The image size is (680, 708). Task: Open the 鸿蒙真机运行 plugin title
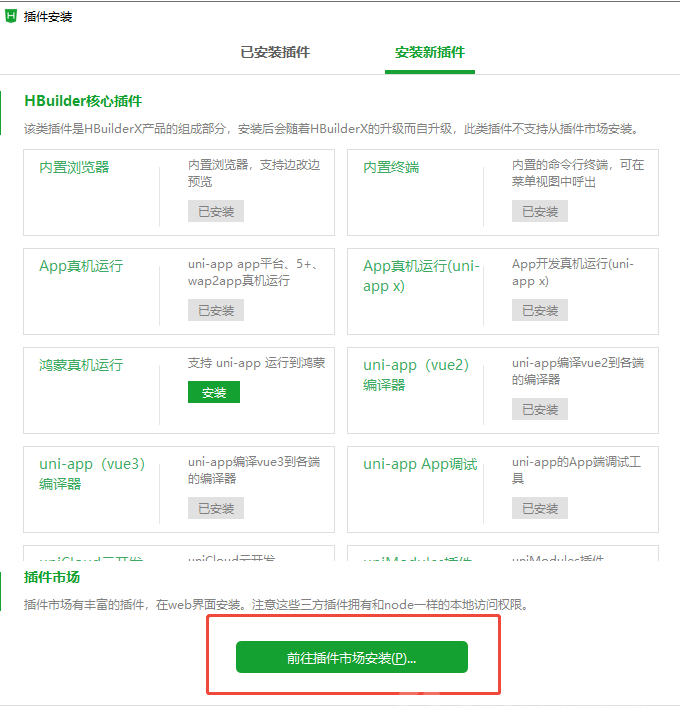pyautogui.click(x=81, y=365)
